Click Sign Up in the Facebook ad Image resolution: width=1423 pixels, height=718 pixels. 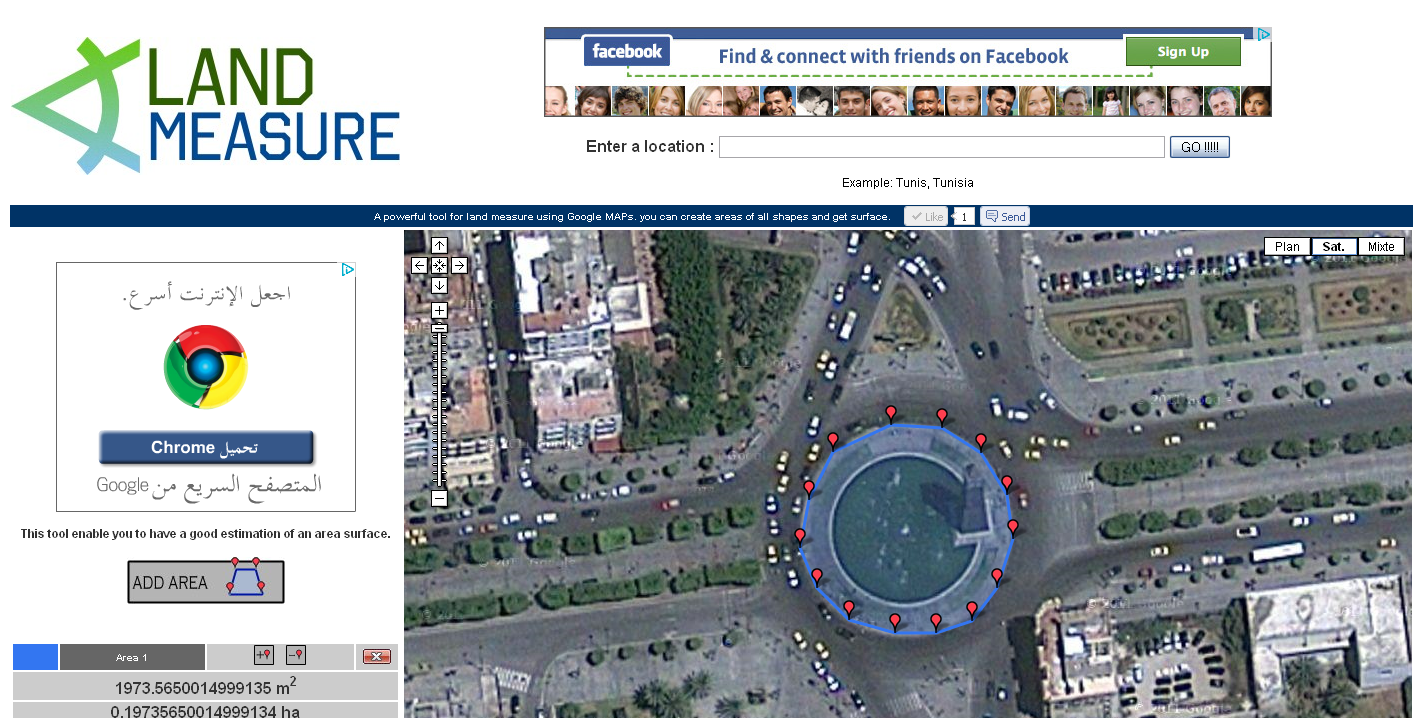(1183, 52)
